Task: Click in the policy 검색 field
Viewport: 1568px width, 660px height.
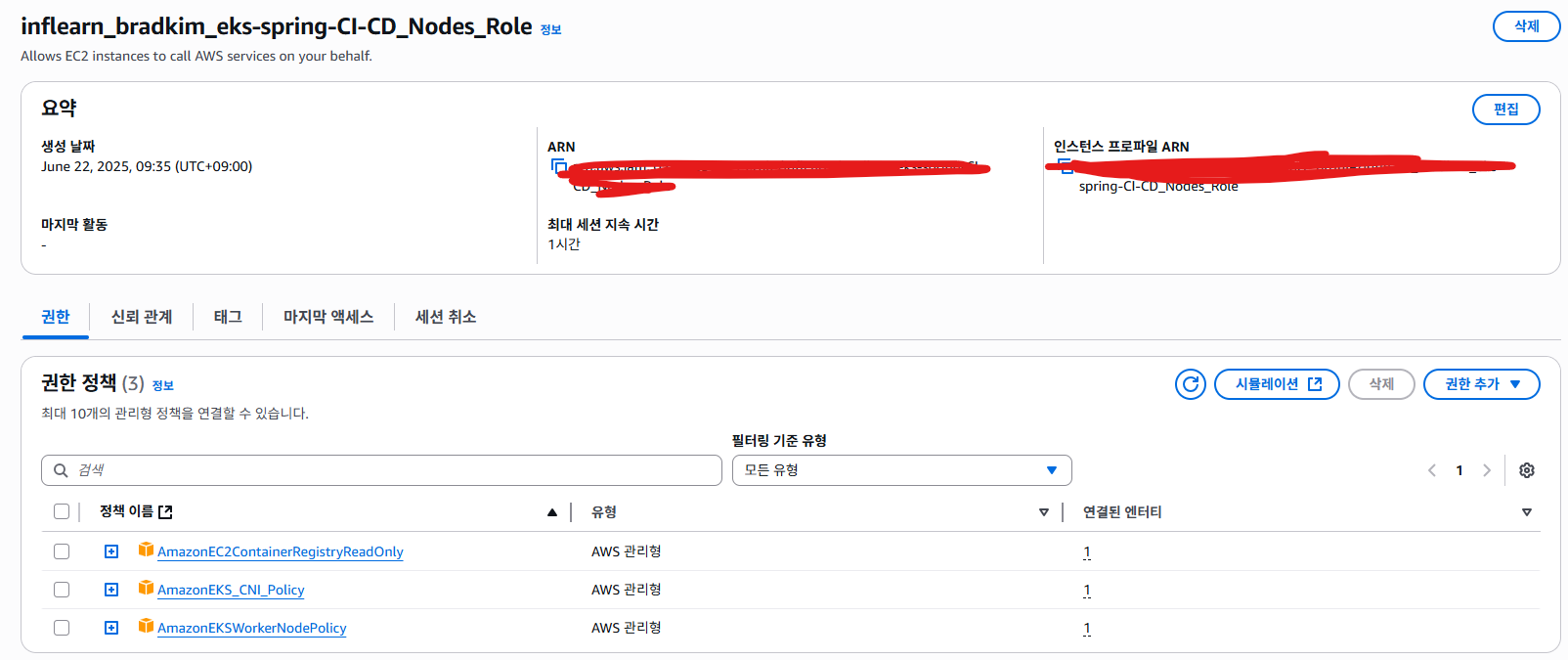Action: click(381, 470)
